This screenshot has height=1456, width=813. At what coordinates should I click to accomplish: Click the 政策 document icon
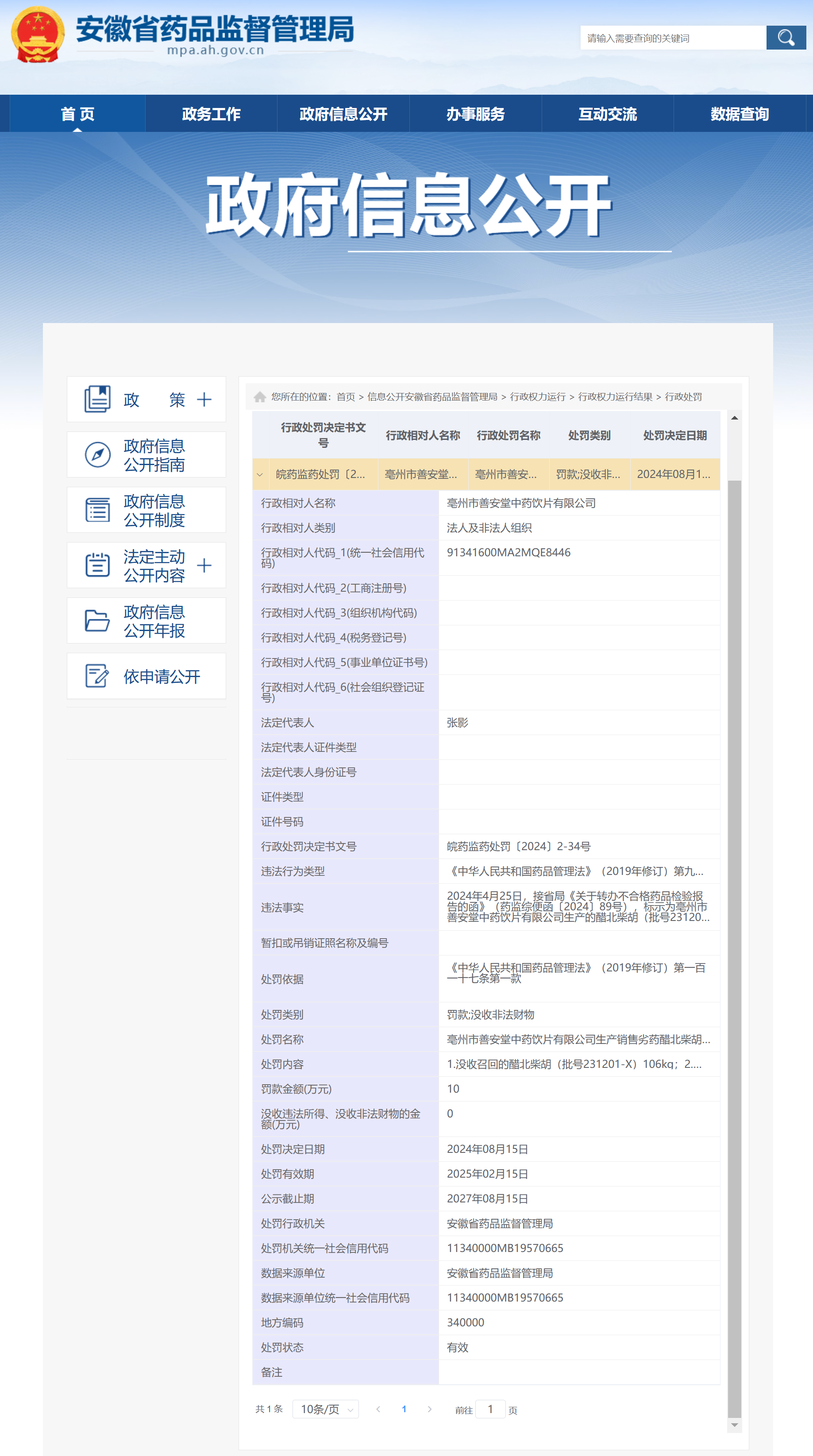[97, 400]
